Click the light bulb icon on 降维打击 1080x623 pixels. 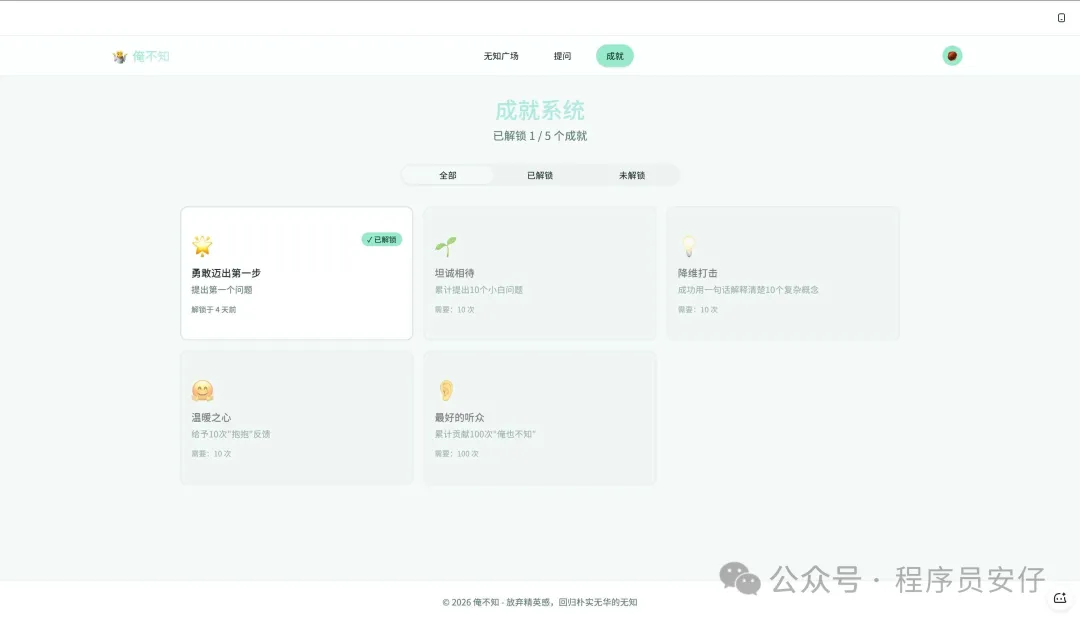click(688, 246)
